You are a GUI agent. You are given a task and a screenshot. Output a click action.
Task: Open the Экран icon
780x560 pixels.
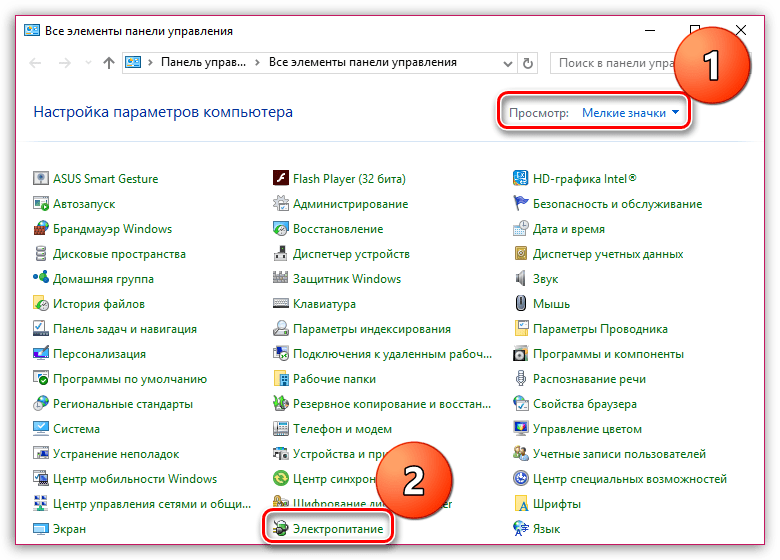(41, 528)
